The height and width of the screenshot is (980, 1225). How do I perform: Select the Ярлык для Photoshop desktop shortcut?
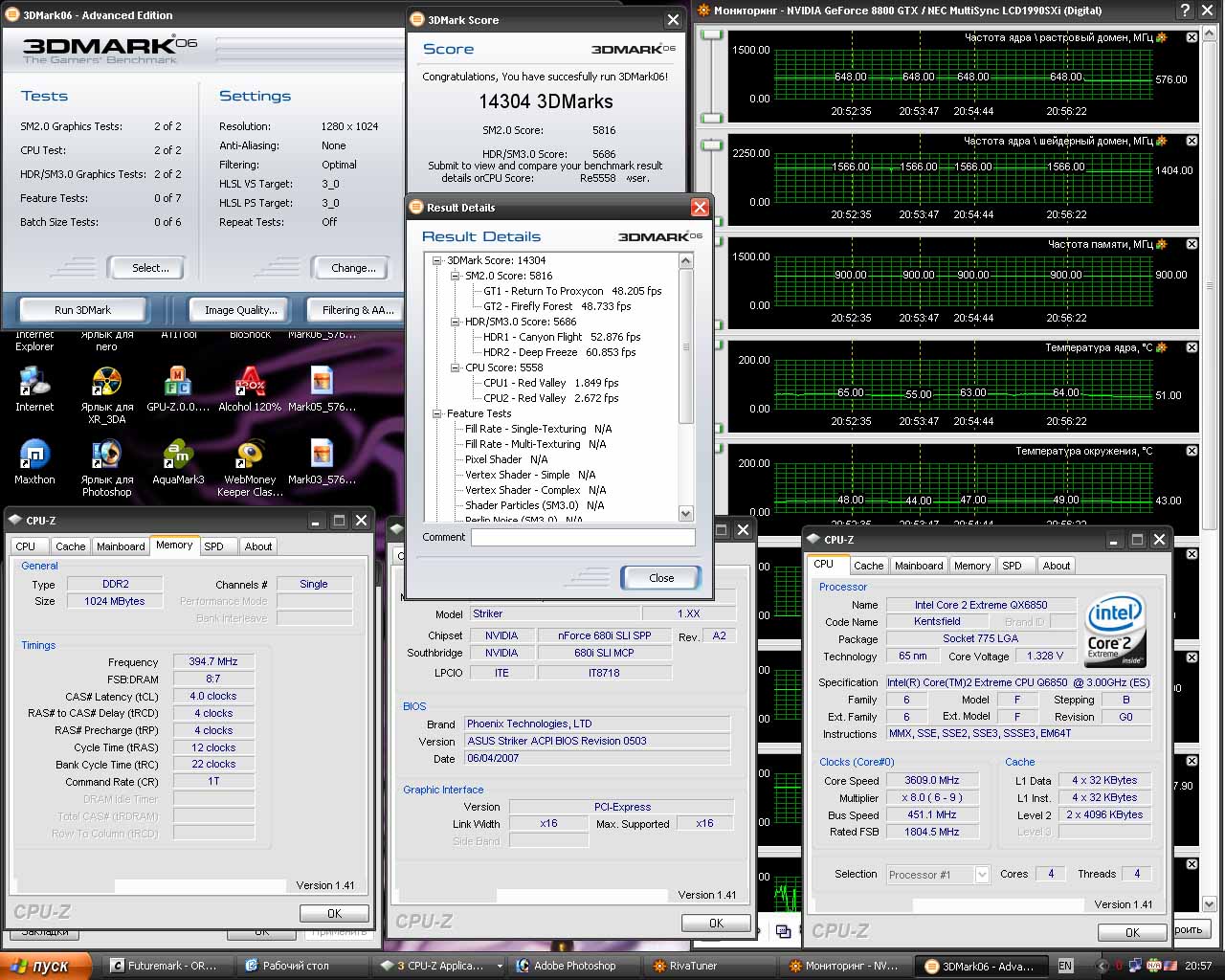click(x=106, y=468)
